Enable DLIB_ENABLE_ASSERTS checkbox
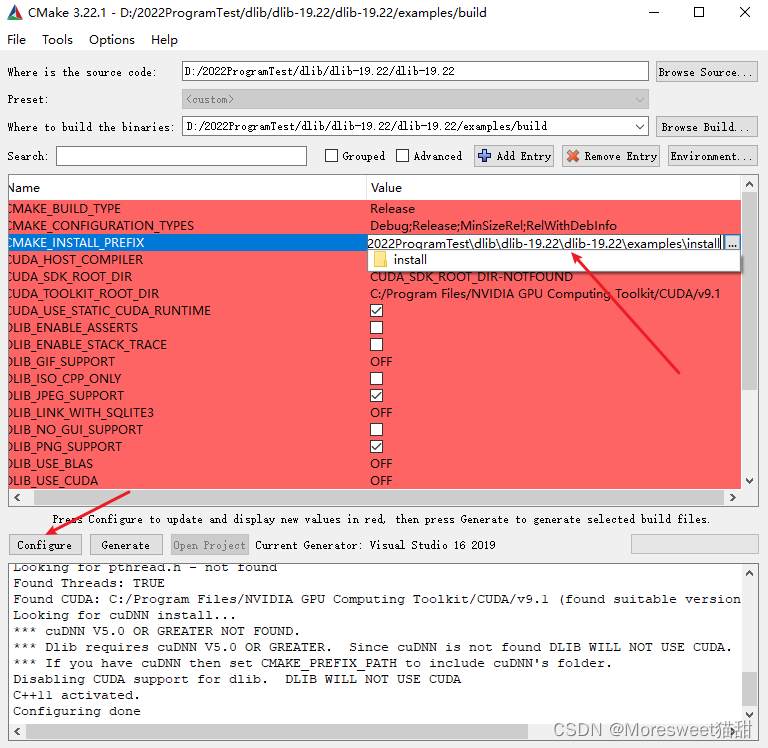This screenshot has width=768, height=748. pos(377,328)
